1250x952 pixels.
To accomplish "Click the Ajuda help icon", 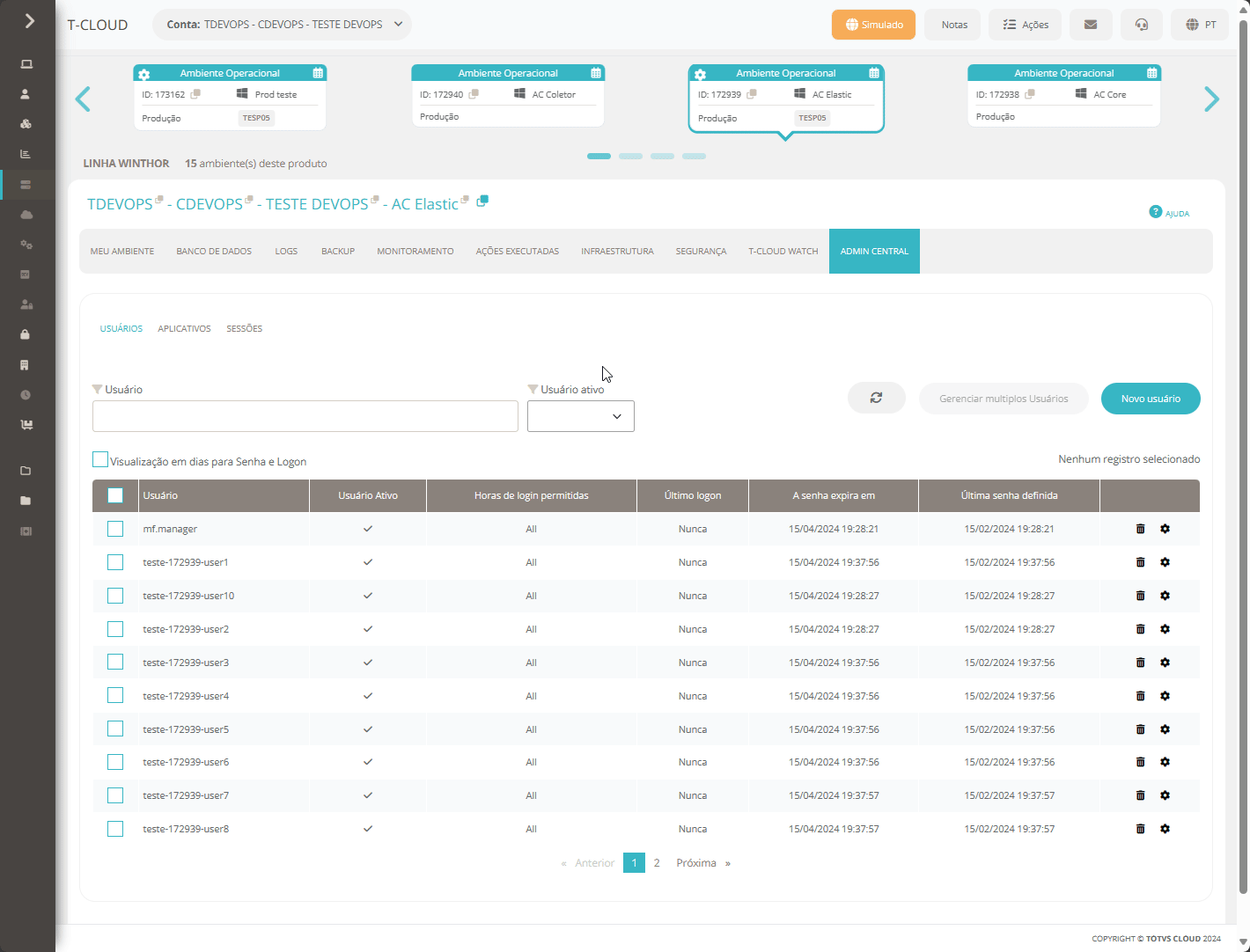I will point(1156,212).
